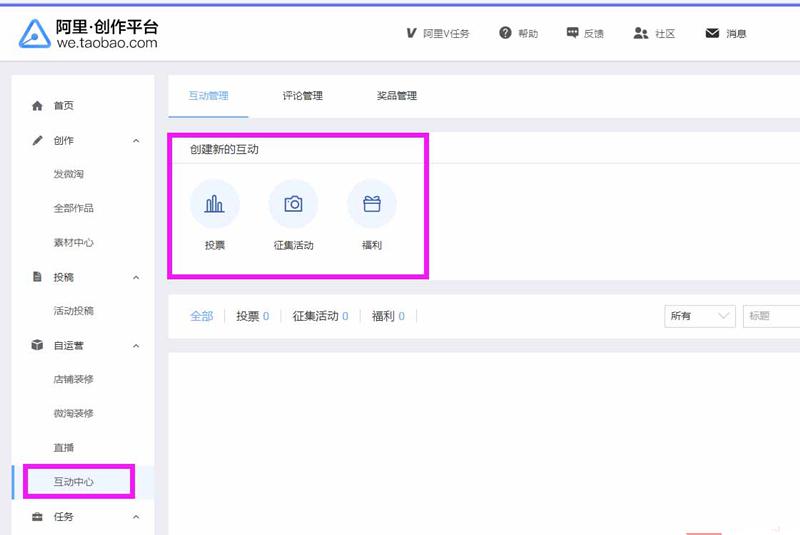The height and width of the screenshot is (535, 800).
Task: Click the briefcase icon next to 任务
Action: [37, 517]
